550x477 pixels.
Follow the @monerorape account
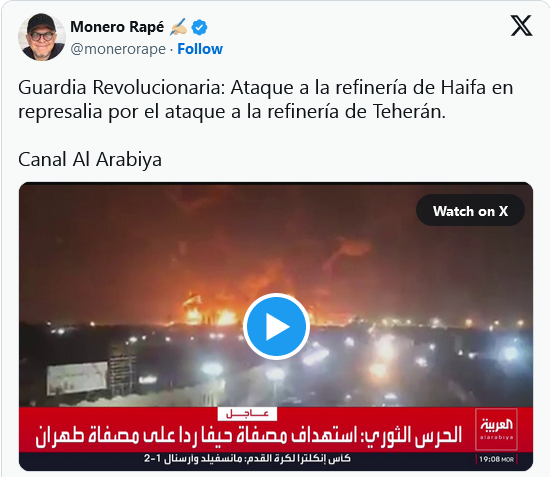[x=200, y=49]
